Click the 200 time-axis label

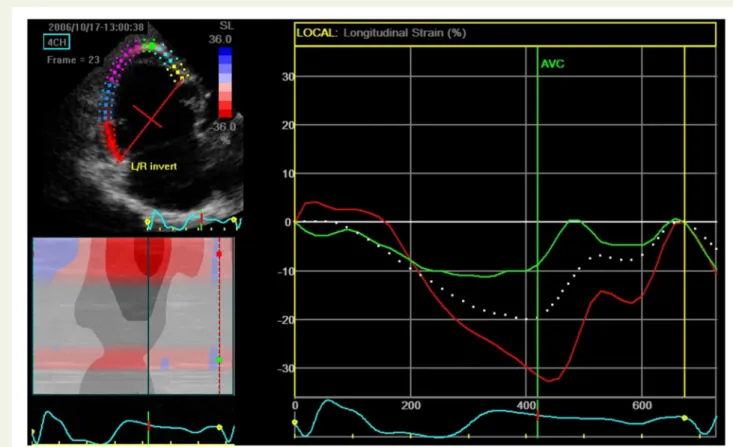[x=410, y=405]
